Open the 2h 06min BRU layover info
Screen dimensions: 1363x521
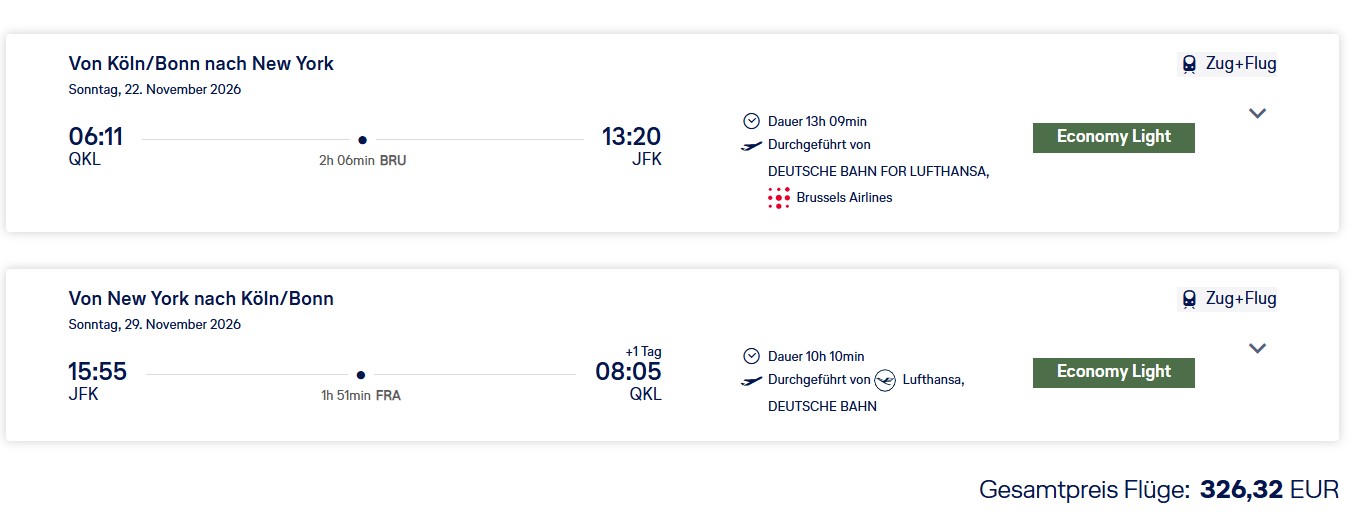click(x=362, y=160)
